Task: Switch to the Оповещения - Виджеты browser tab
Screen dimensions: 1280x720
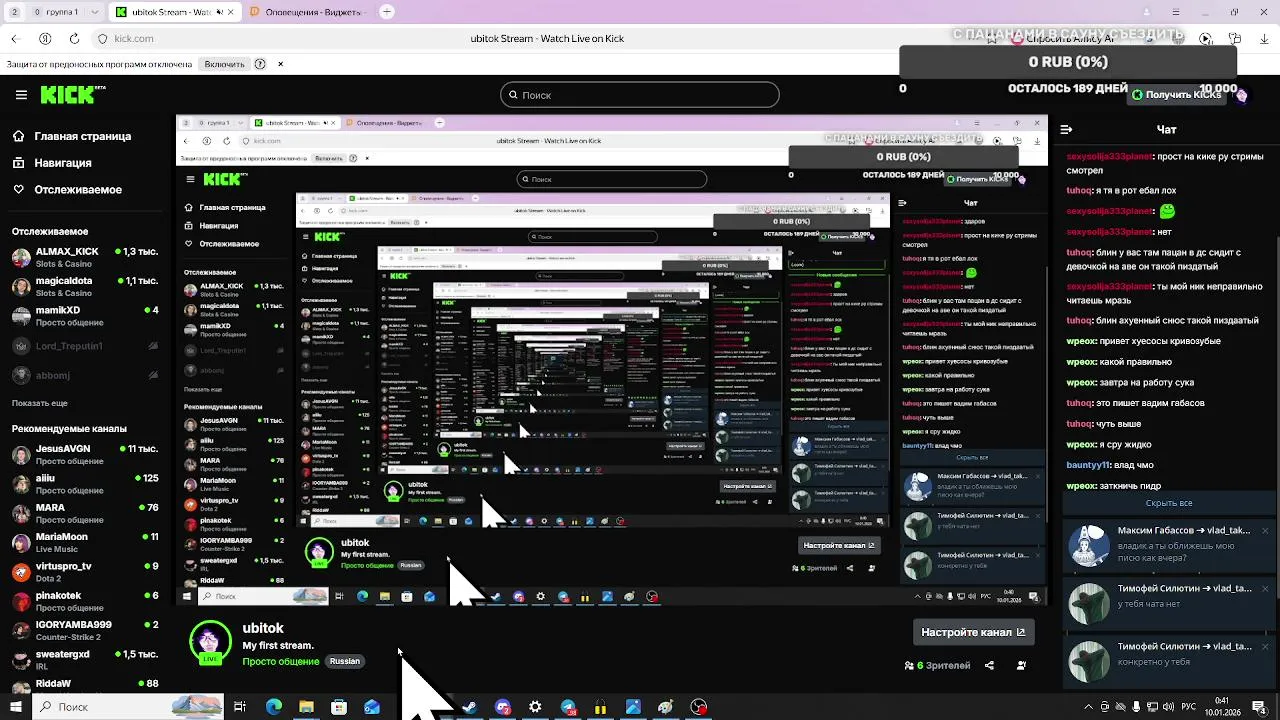Action: tap(307, 12)
